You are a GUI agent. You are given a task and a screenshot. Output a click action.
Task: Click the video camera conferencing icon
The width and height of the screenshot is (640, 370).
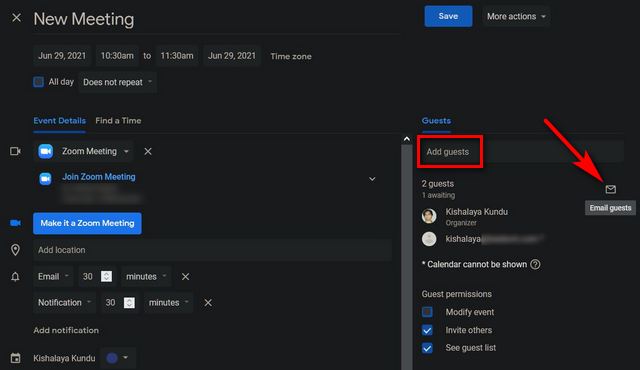tap(16, 151)
